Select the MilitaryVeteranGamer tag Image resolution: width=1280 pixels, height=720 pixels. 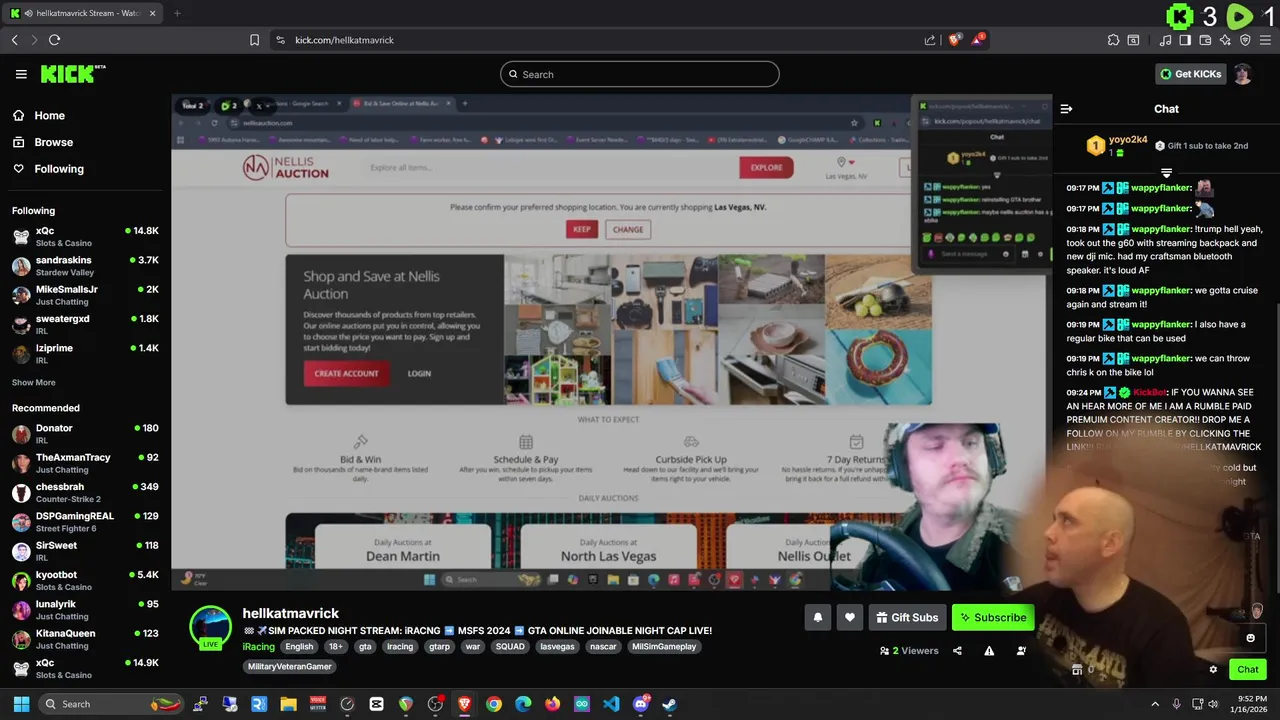[289, 667]
